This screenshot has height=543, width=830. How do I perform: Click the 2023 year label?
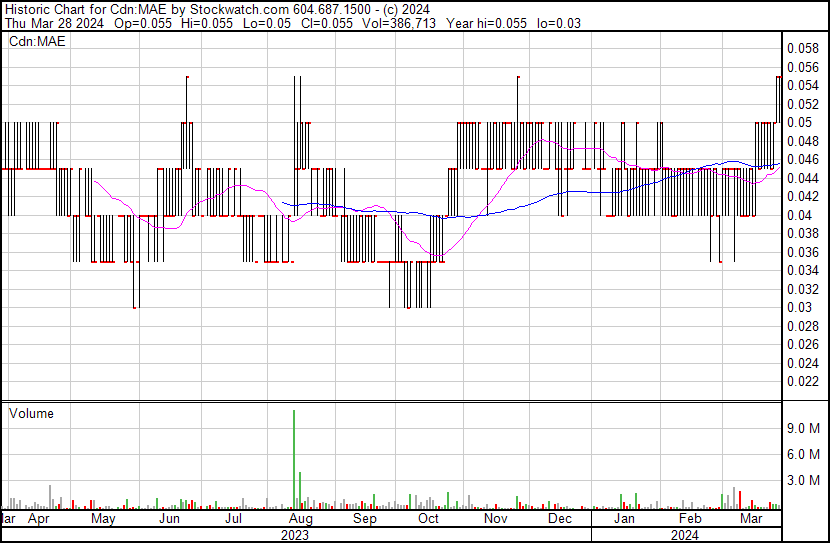tap(294, 535)
